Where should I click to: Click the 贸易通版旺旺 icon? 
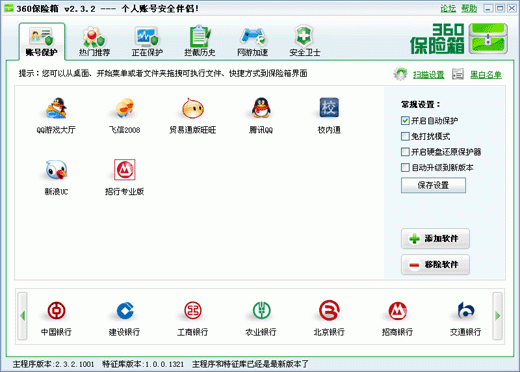click(193, 108)
